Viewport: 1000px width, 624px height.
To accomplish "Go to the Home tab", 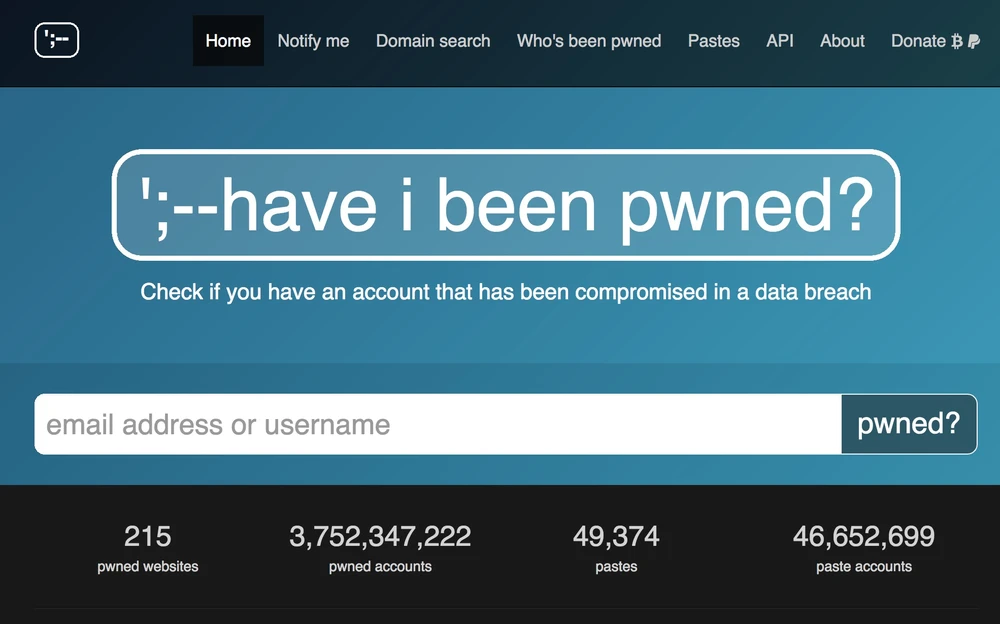I will (x=228, y=41).
